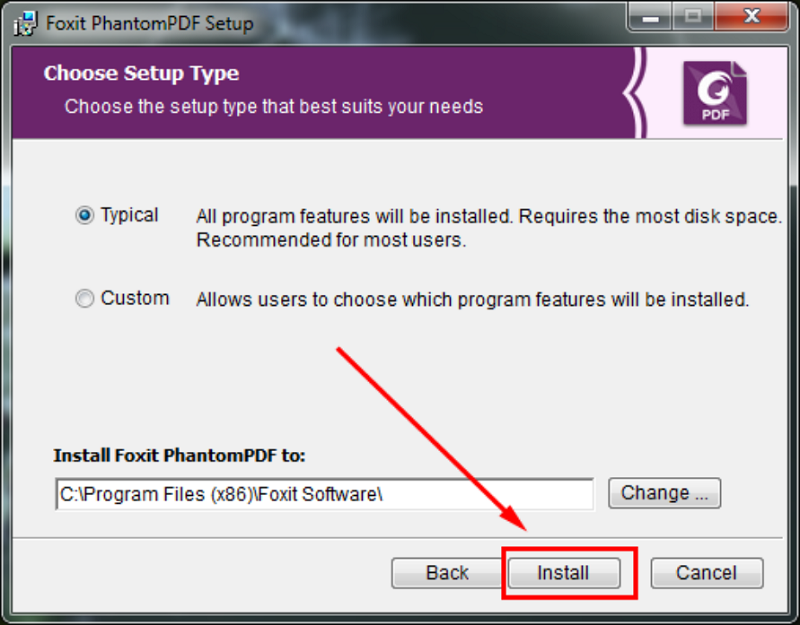Start installation with the Install button
This screenshot has height=625, width=800.
(564, 573)
